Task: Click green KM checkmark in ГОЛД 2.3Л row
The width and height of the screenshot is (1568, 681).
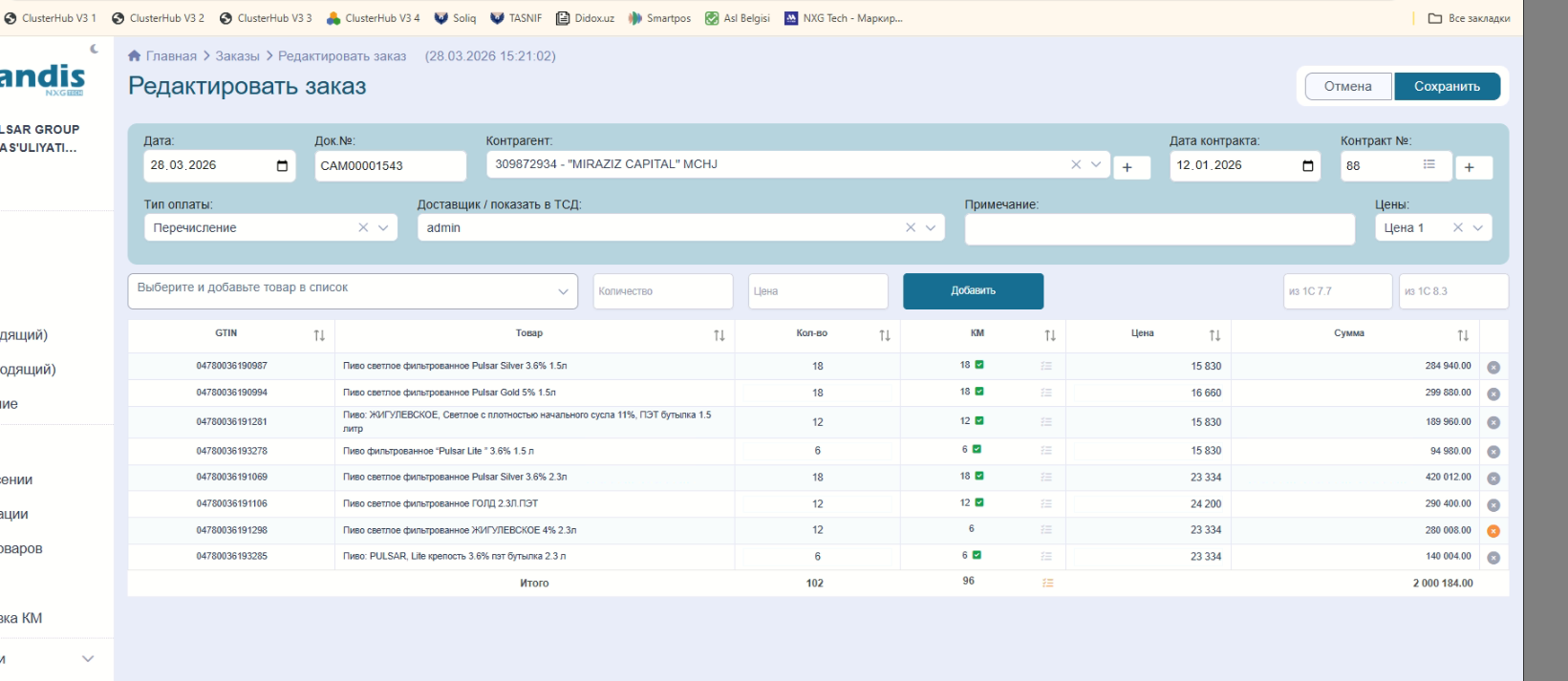Action: click(x=979, y=502)
